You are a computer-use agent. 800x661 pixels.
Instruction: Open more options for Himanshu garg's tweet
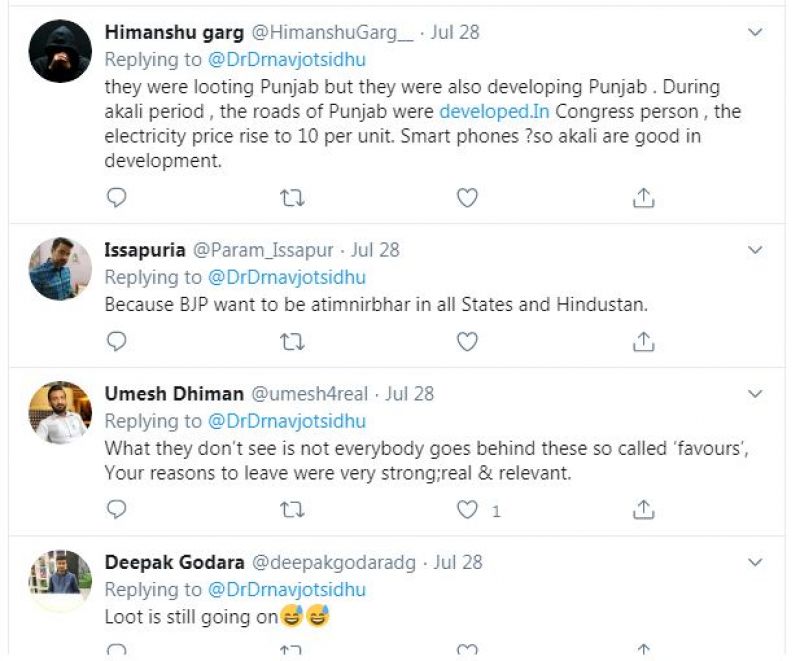coord(756,33)
